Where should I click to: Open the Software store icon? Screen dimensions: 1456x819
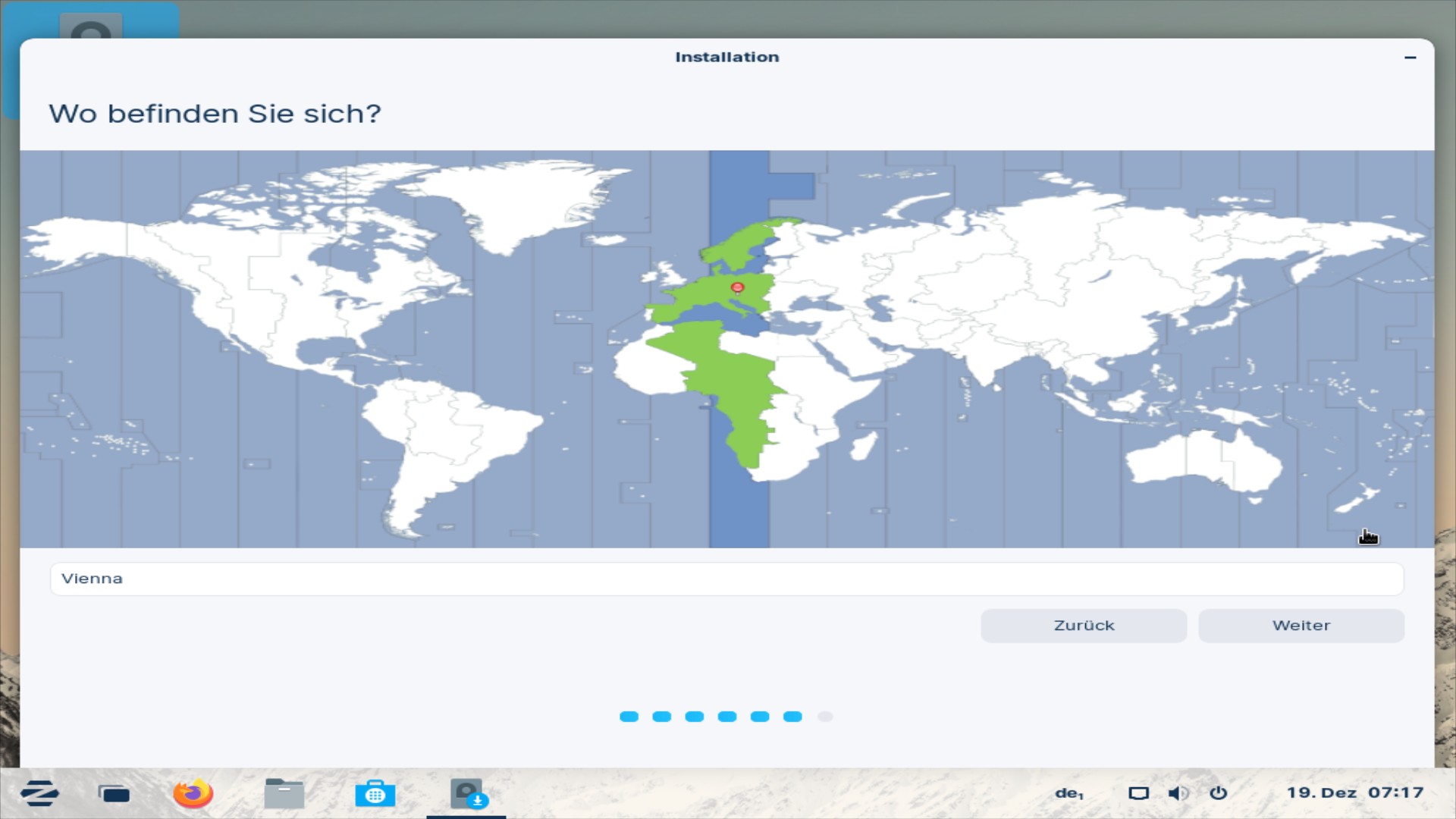coord(375,793)
